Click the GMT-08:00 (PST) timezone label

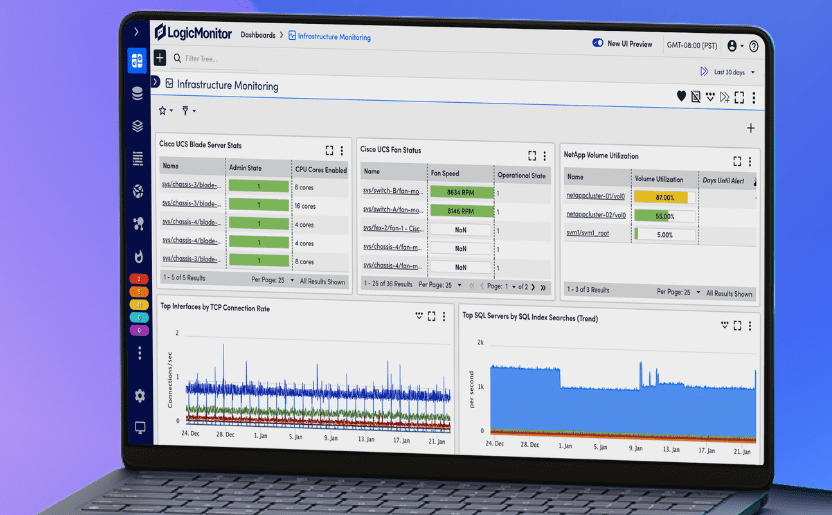[692, 46]
